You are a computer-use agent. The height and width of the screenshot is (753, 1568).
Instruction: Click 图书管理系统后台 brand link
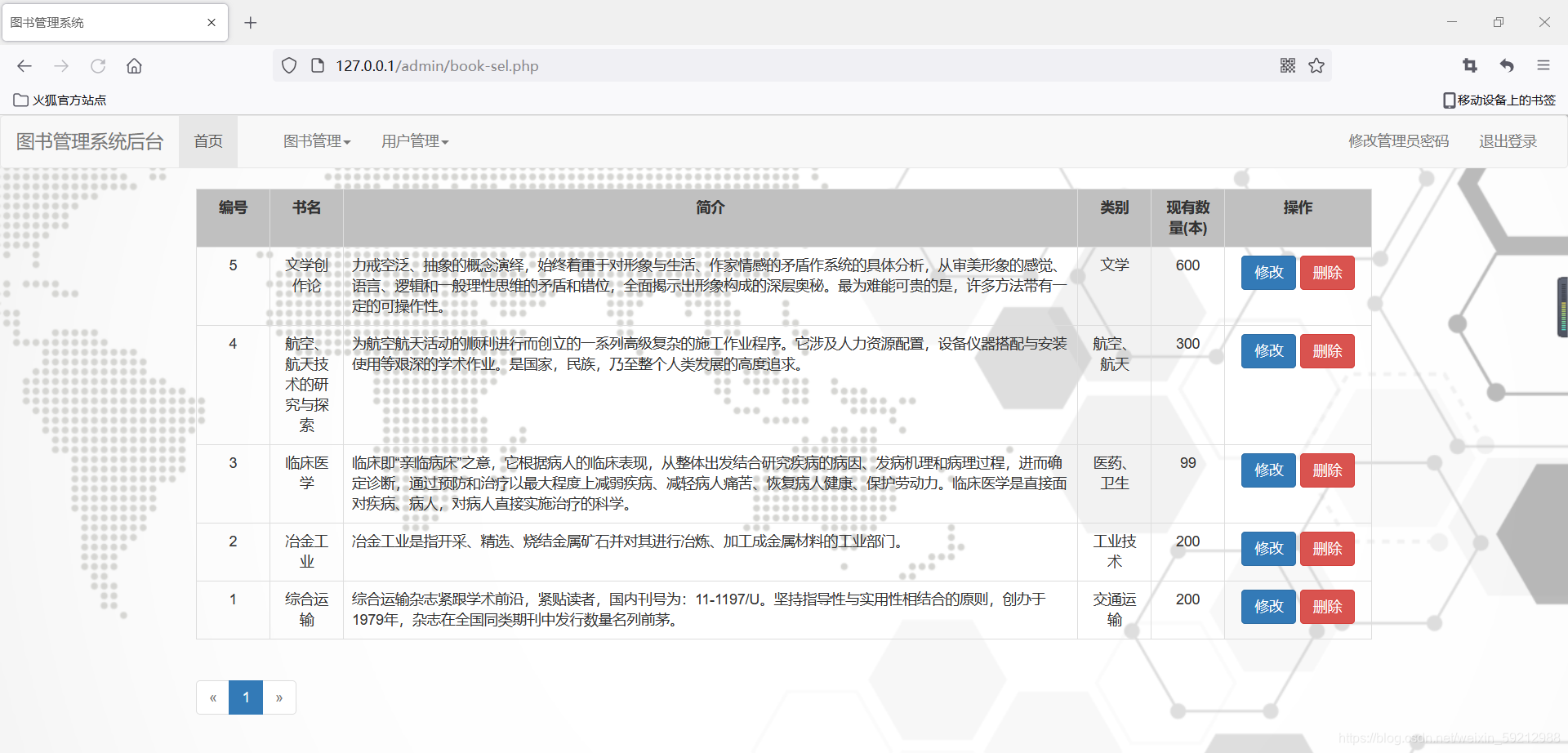(x=90, y=141)
